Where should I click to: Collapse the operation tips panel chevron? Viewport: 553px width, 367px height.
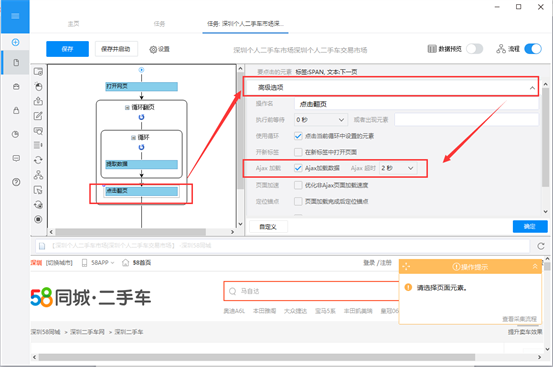pyautogui.click(x=535, y=267)
